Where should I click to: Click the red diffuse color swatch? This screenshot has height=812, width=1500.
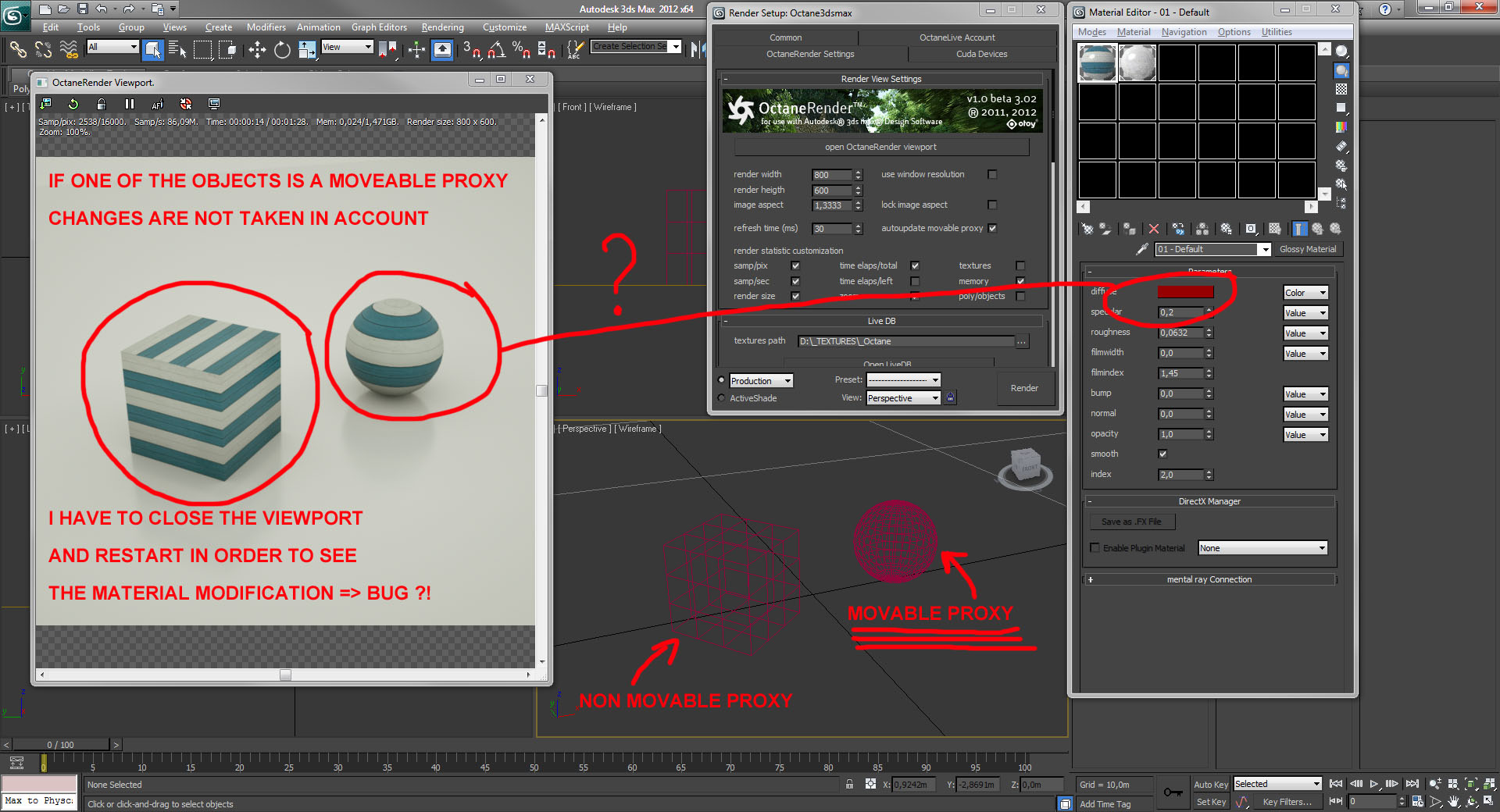click(x=1185, y=292)
